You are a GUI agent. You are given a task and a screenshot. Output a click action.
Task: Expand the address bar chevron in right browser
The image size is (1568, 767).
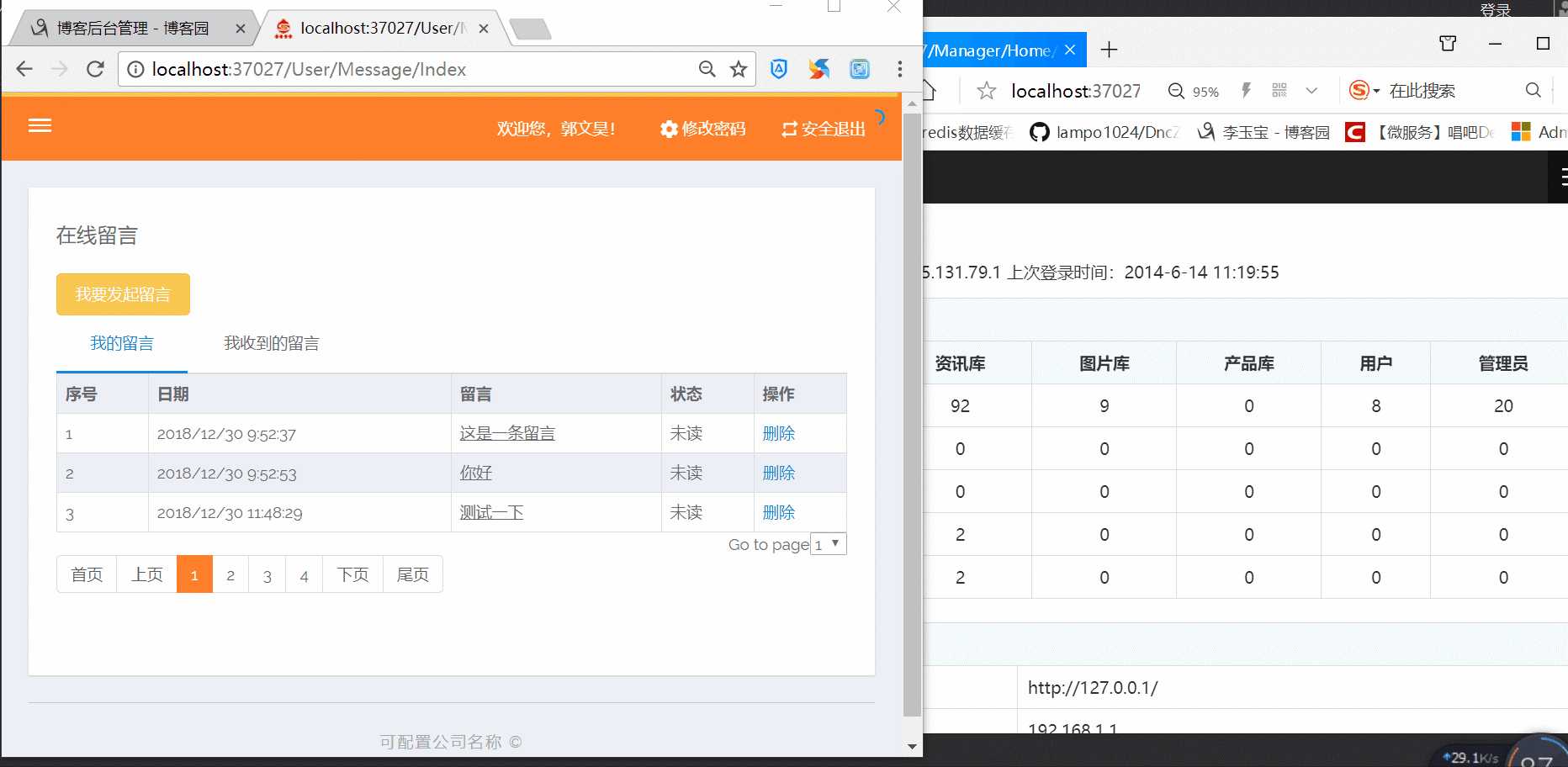point(1311,90)
